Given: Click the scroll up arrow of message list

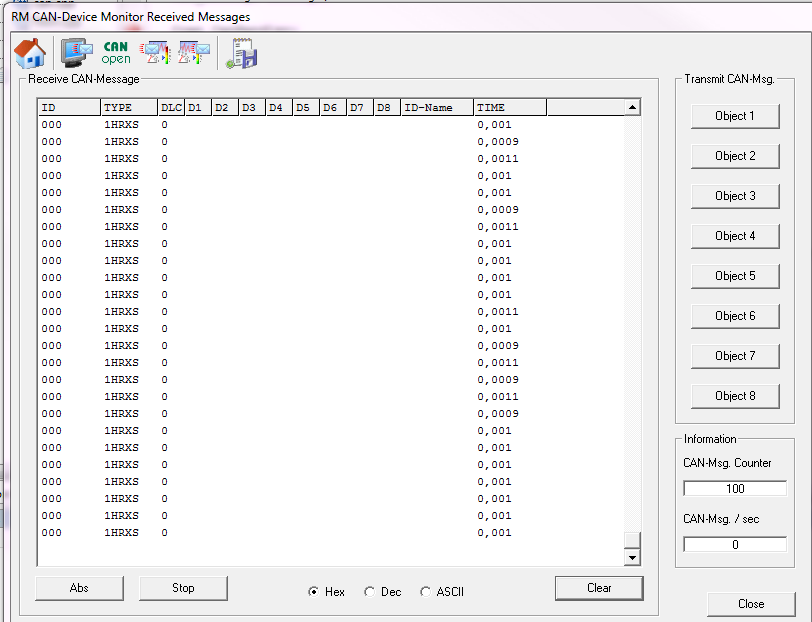Looking at the screenshot, I should (x=632, y=107).
